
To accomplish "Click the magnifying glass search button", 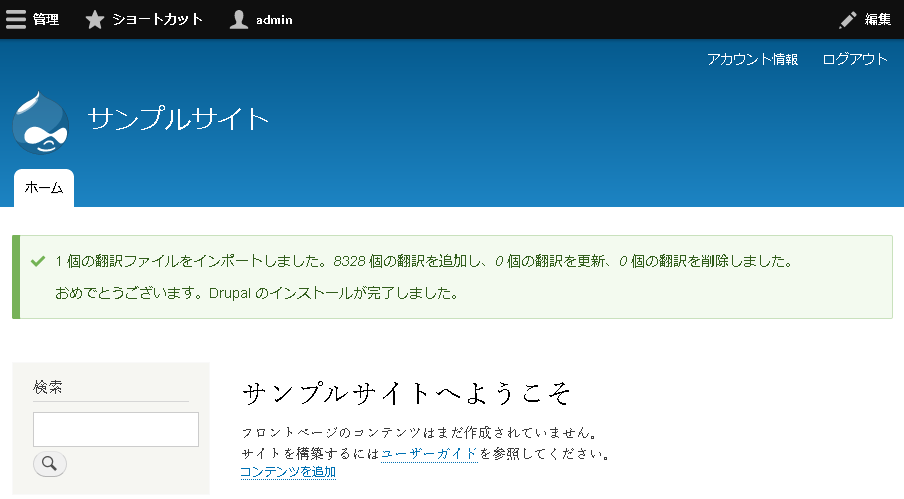I will pyautogui.click(x=50, y=464).
